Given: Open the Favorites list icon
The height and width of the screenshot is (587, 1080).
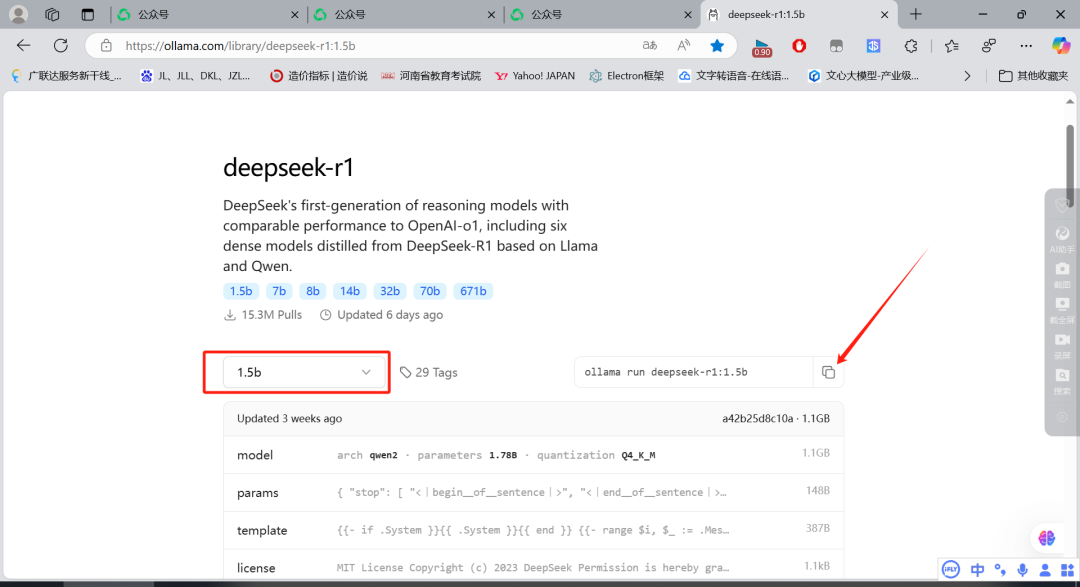Looking at the screenshot, I should click(x=952, y=45).
